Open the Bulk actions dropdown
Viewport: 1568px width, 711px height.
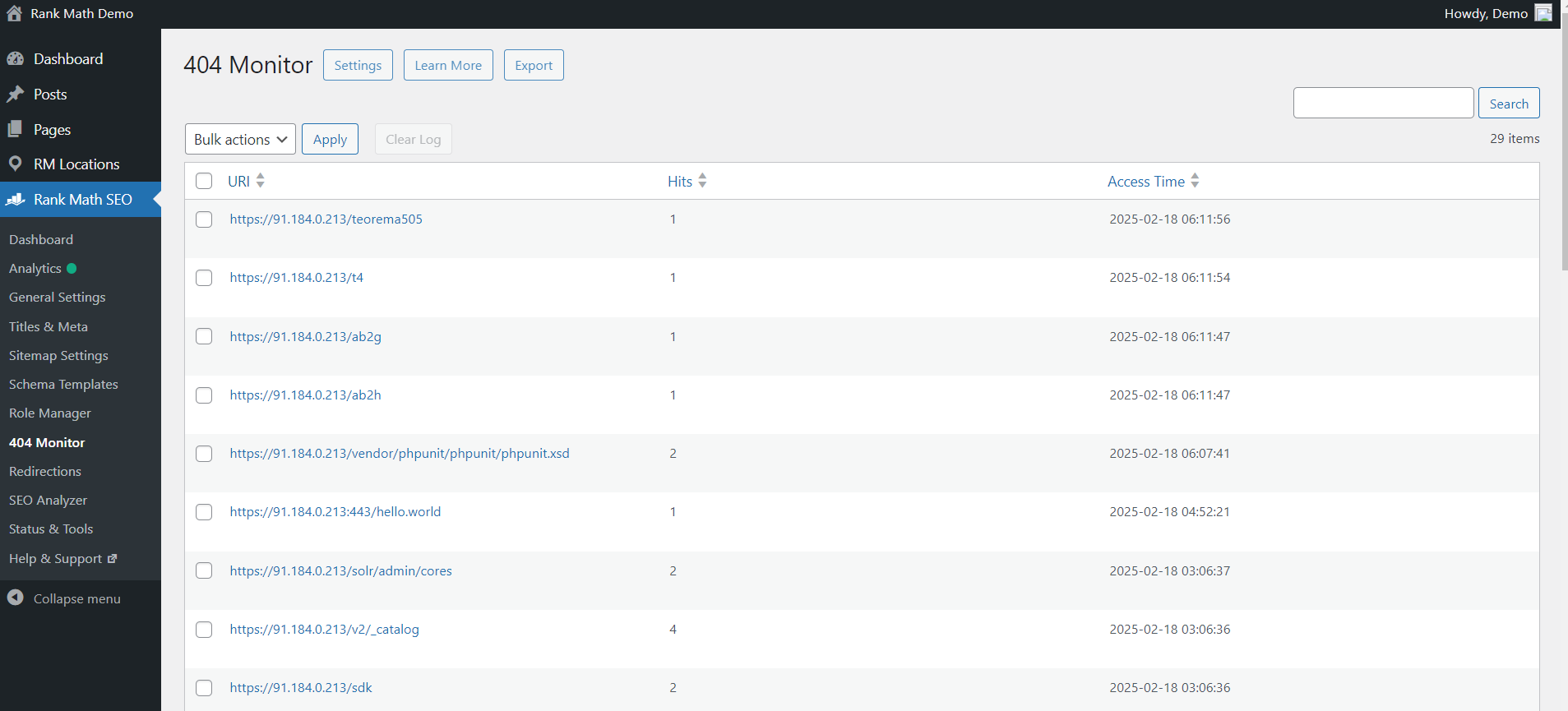click(240, 140)
